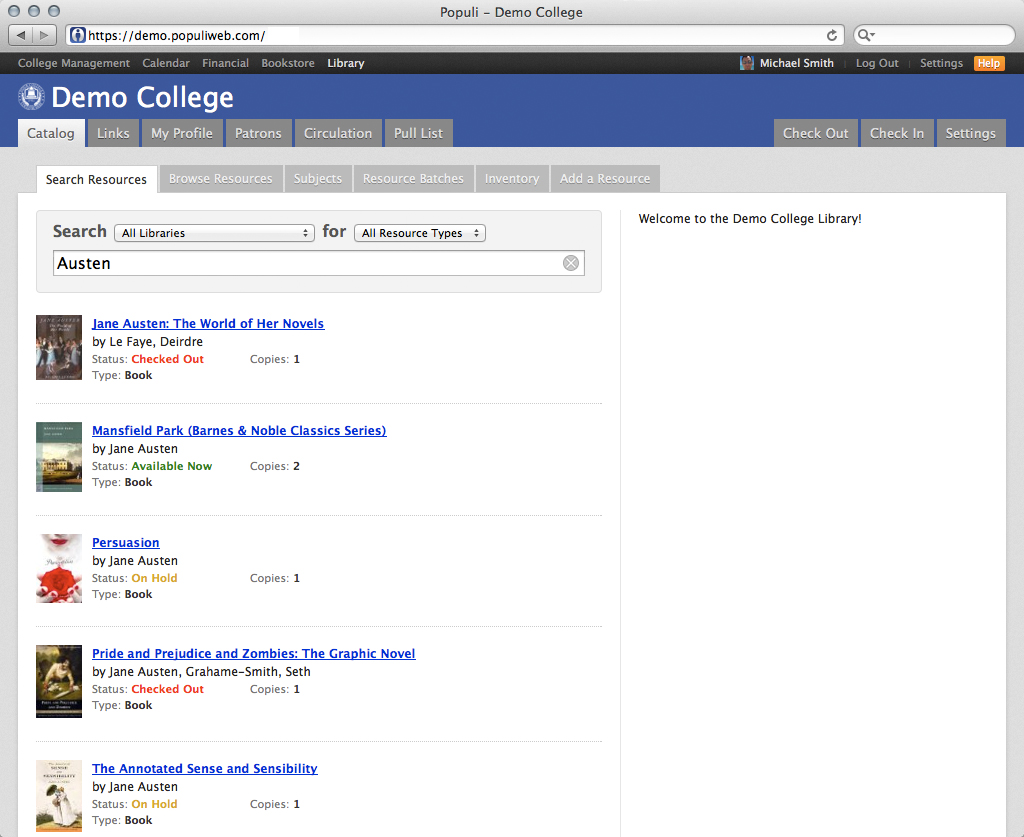The height and width of the screenshot is (837, 1024).
Task: Clear the Austen search with the X icon
Action: pyautogui.click(x=571, y=263)
